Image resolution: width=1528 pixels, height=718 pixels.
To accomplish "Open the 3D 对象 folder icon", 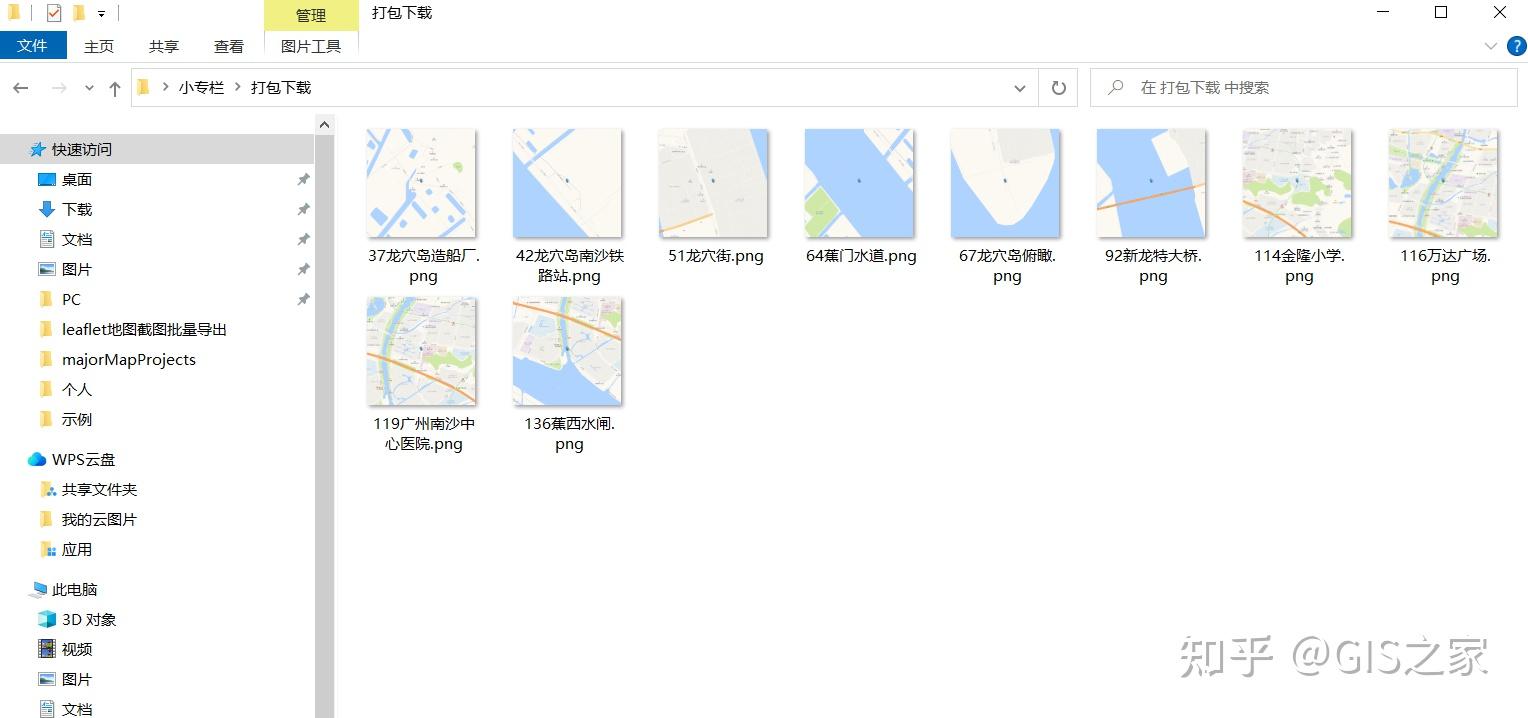I will click(x=47, y=619).
